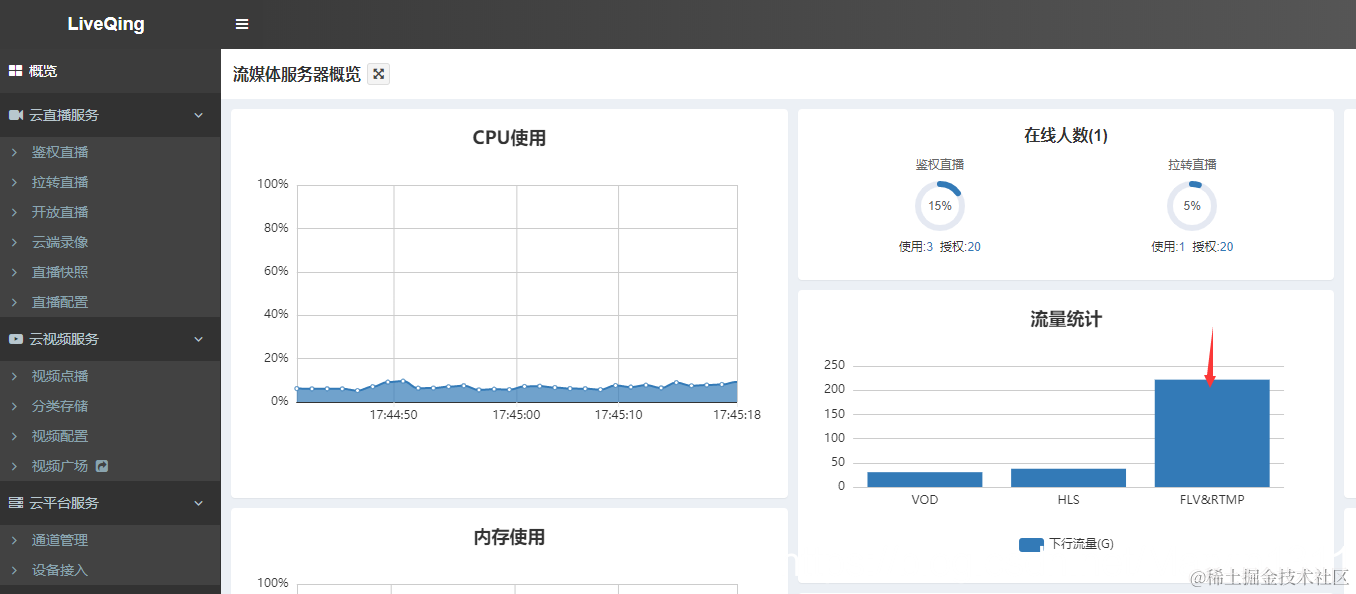Image resolution: width=1356 pixels, height=594 pixels.
Task: Click the 流媒体服务器概览 page title
Action: (297, 74)
